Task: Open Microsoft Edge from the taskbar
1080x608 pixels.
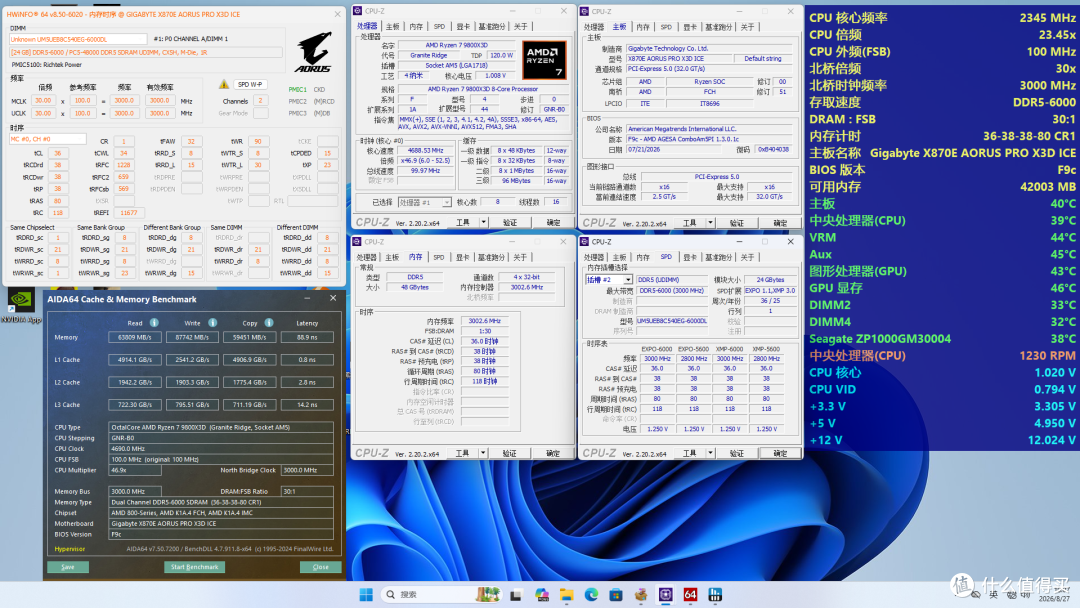Action: tap(591, 594)
